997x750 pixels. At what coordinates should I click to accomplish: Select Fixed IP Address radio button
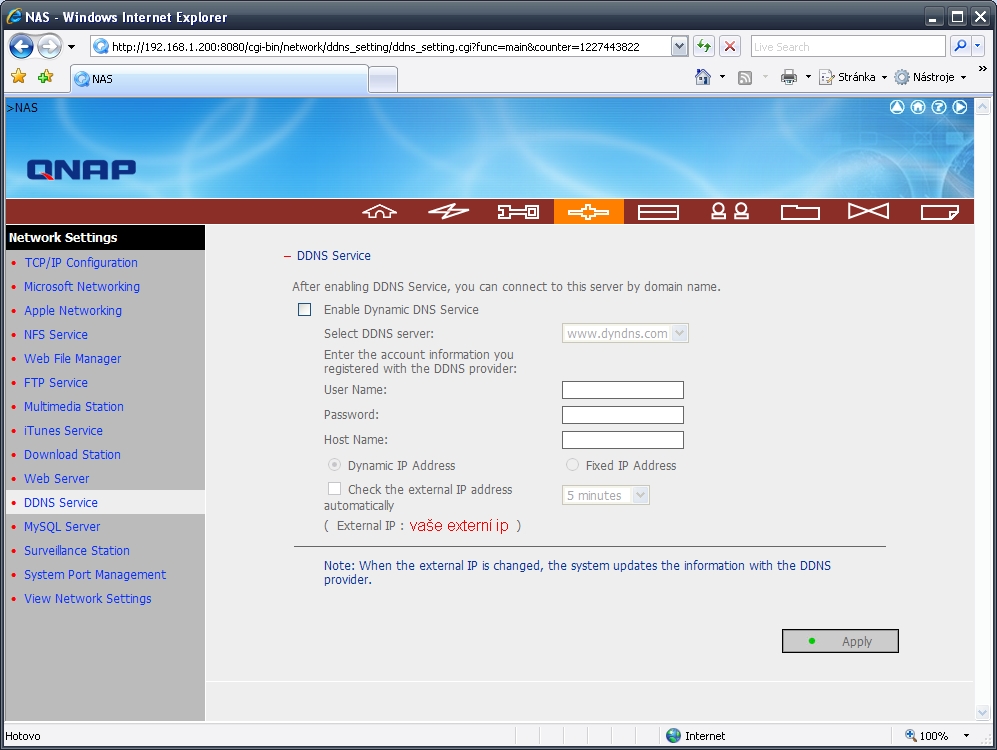point(572,465)
